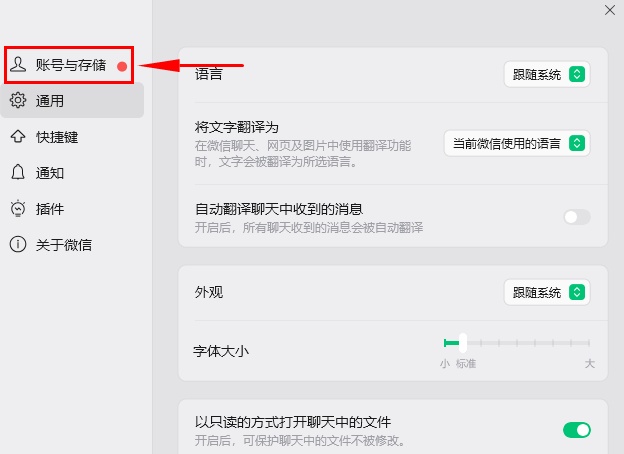624x454 pixels.
Task: Enable 自动翻译聊天中收到的消息 toggle
Action: click(x=577, y=217)
